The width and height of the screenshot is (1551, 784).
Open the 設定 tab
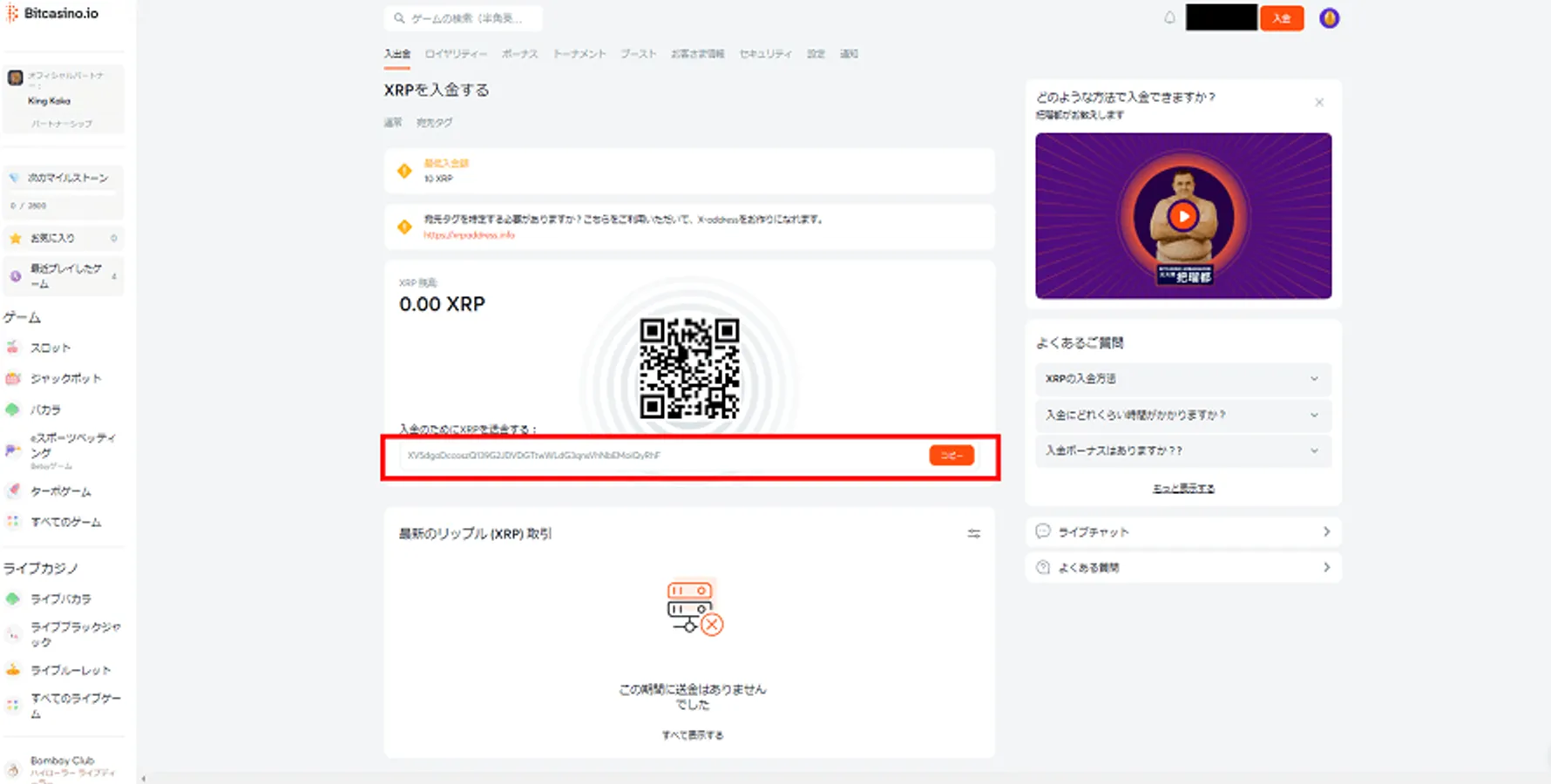pos(816,54)
